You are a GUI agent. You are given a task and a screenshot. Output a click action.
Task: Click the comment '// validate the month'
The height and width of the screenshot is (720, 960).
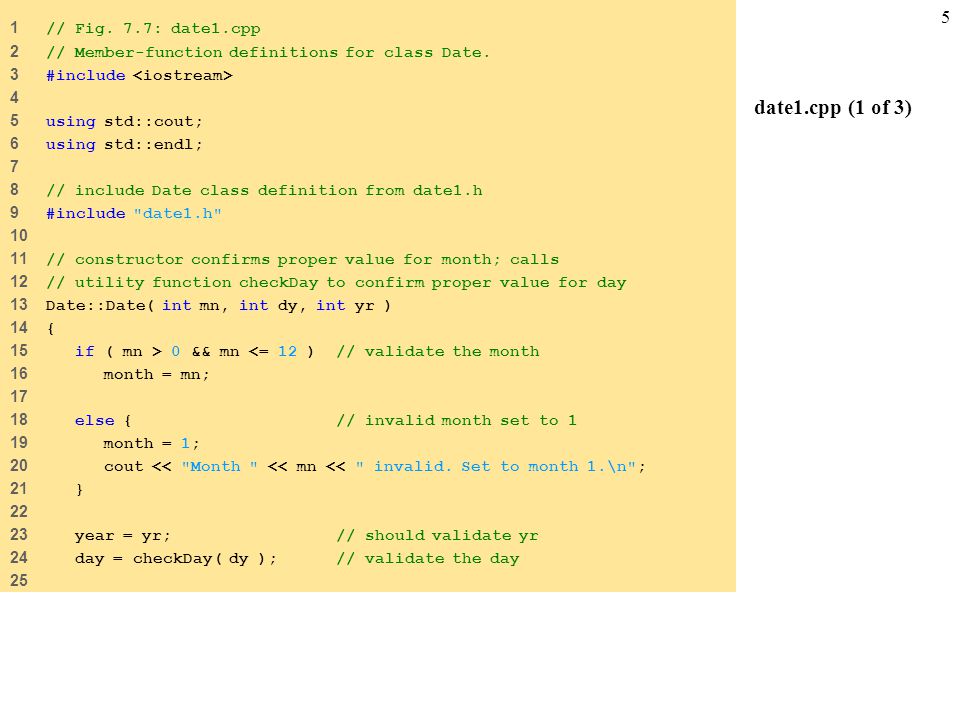[x=438, y=351]
